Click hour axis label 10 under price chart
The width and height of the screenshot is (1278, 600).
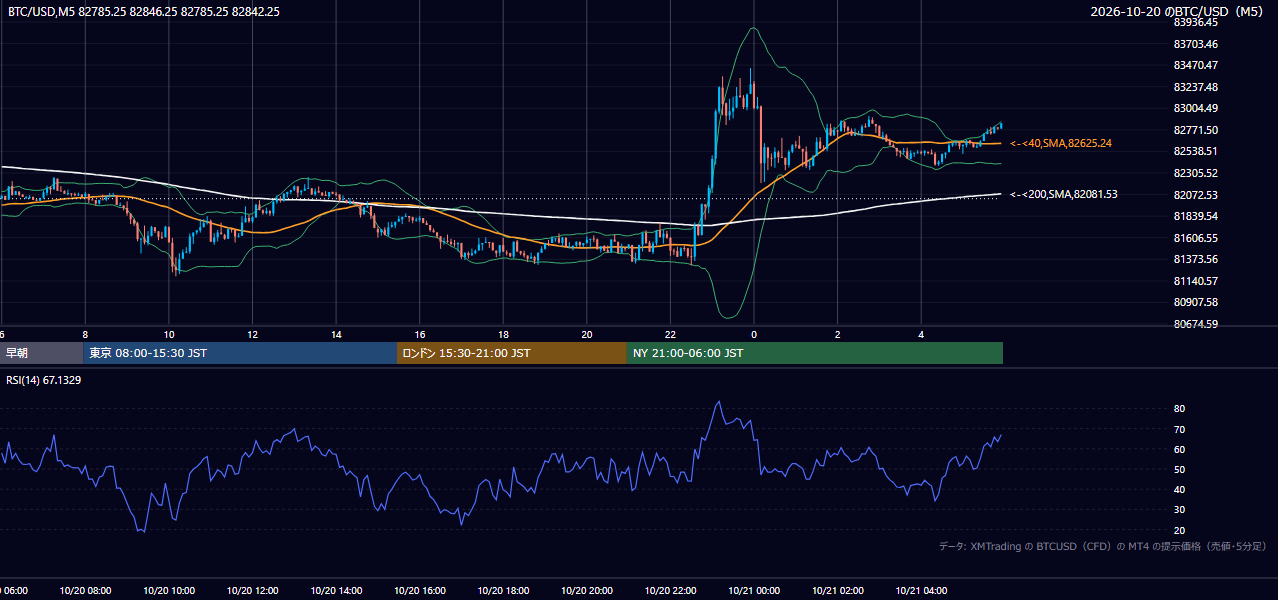coord(169,335)
